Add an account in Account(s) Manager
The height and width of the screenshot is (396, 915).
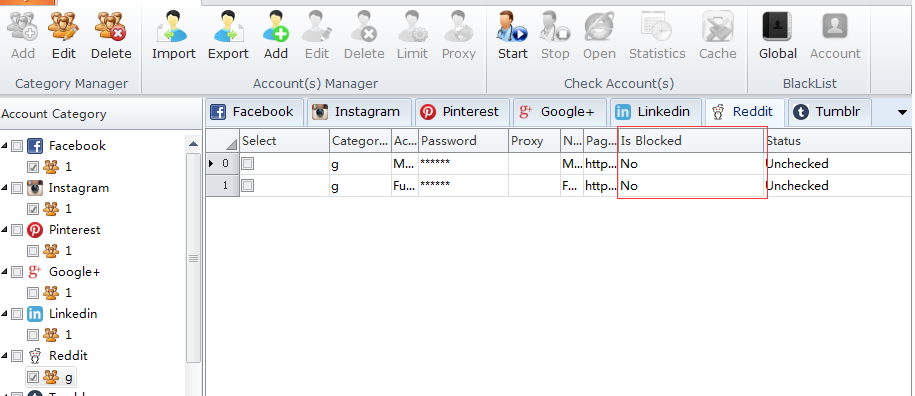275,35
